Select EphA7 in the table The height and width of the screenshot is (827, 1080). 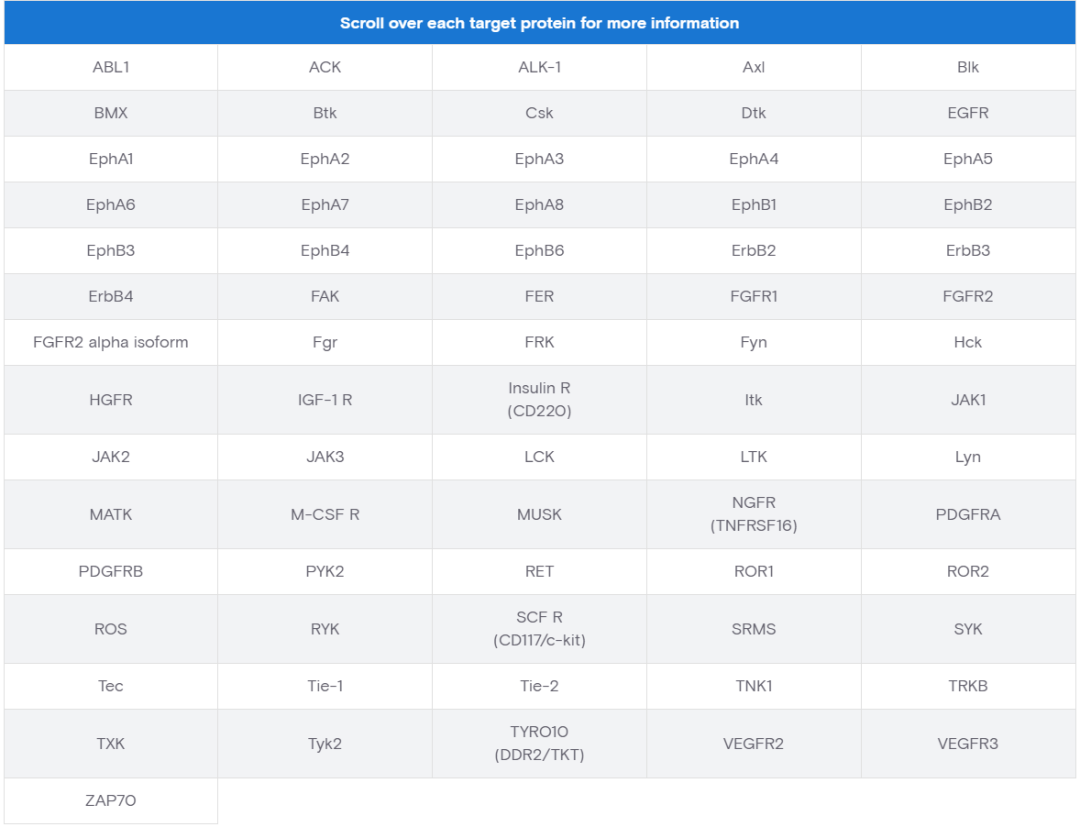point(325,205)
